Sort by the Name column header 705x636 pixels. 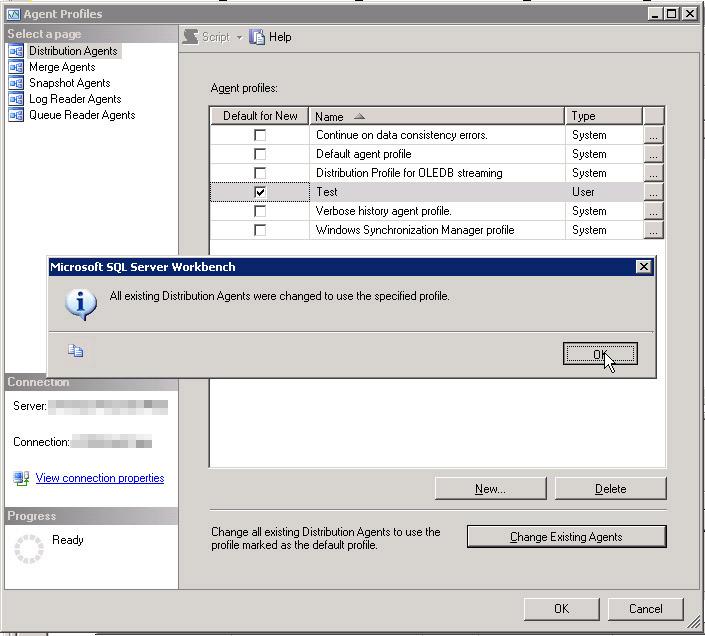[x=437, y=116]
